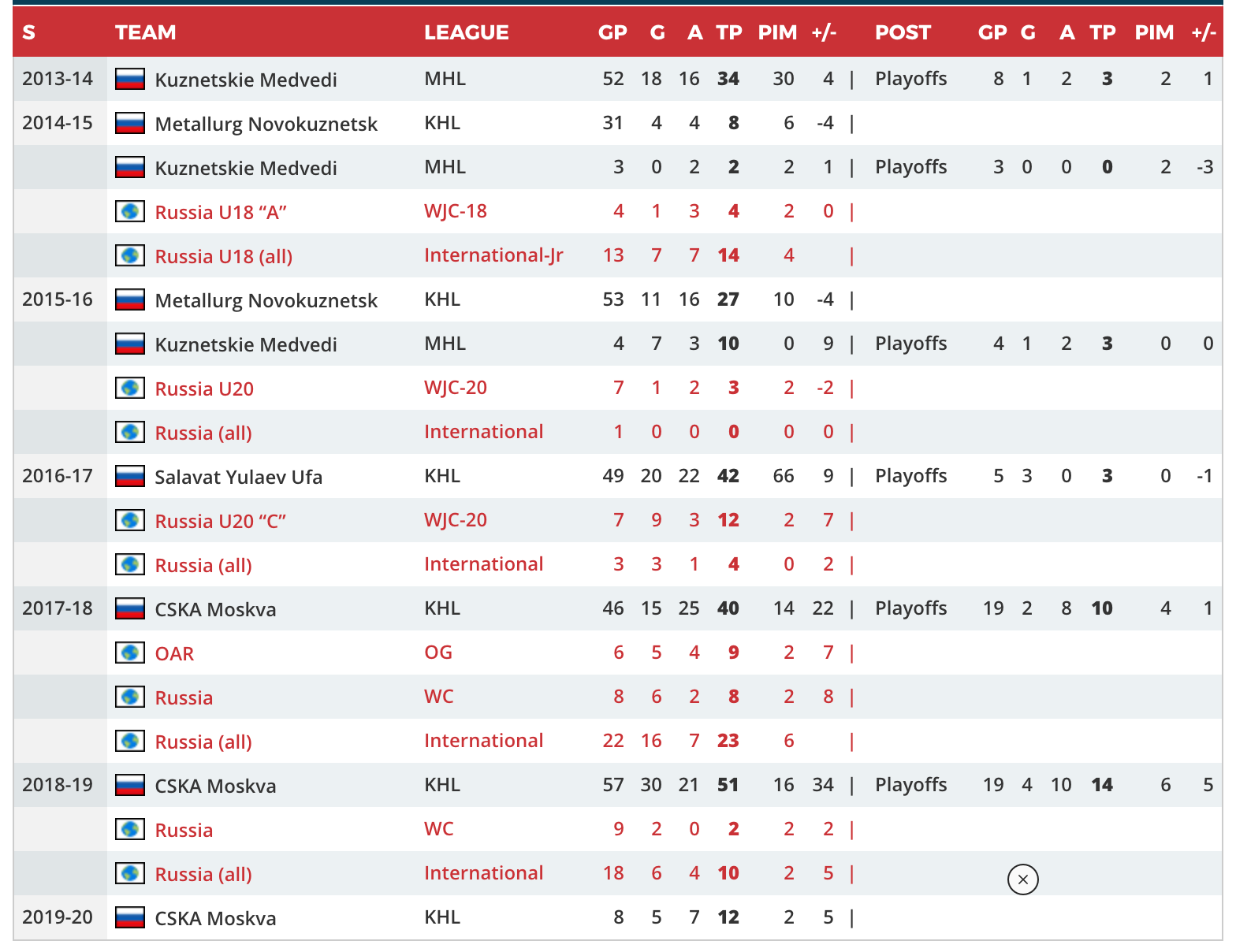The image size is (1236, 952).
Task: Open the WC league link in 2017-18 season
Action: tap(438, 696)
